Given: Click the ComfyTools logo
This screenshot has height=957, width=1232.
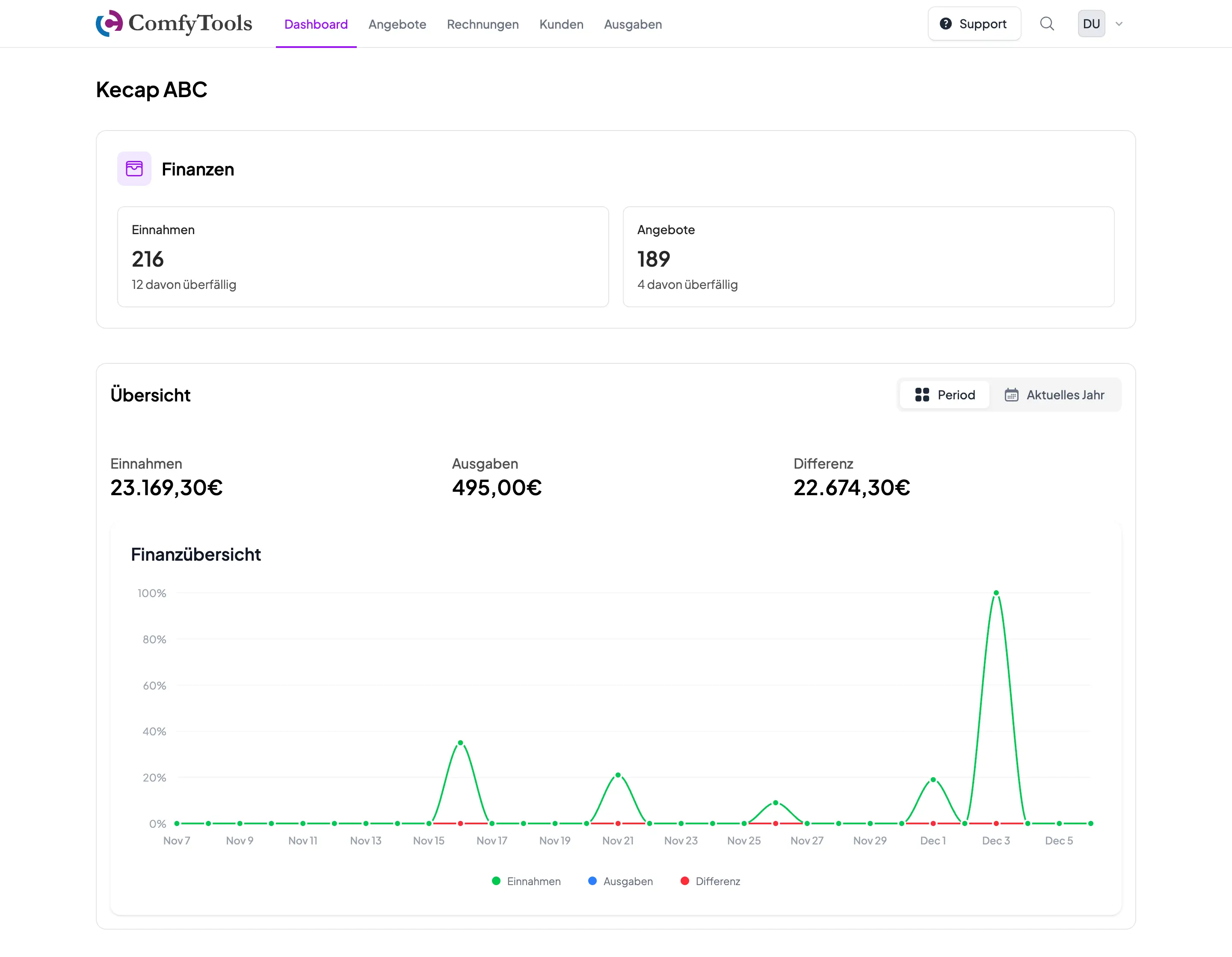Looking at the screenshot, I should [174, 23].
